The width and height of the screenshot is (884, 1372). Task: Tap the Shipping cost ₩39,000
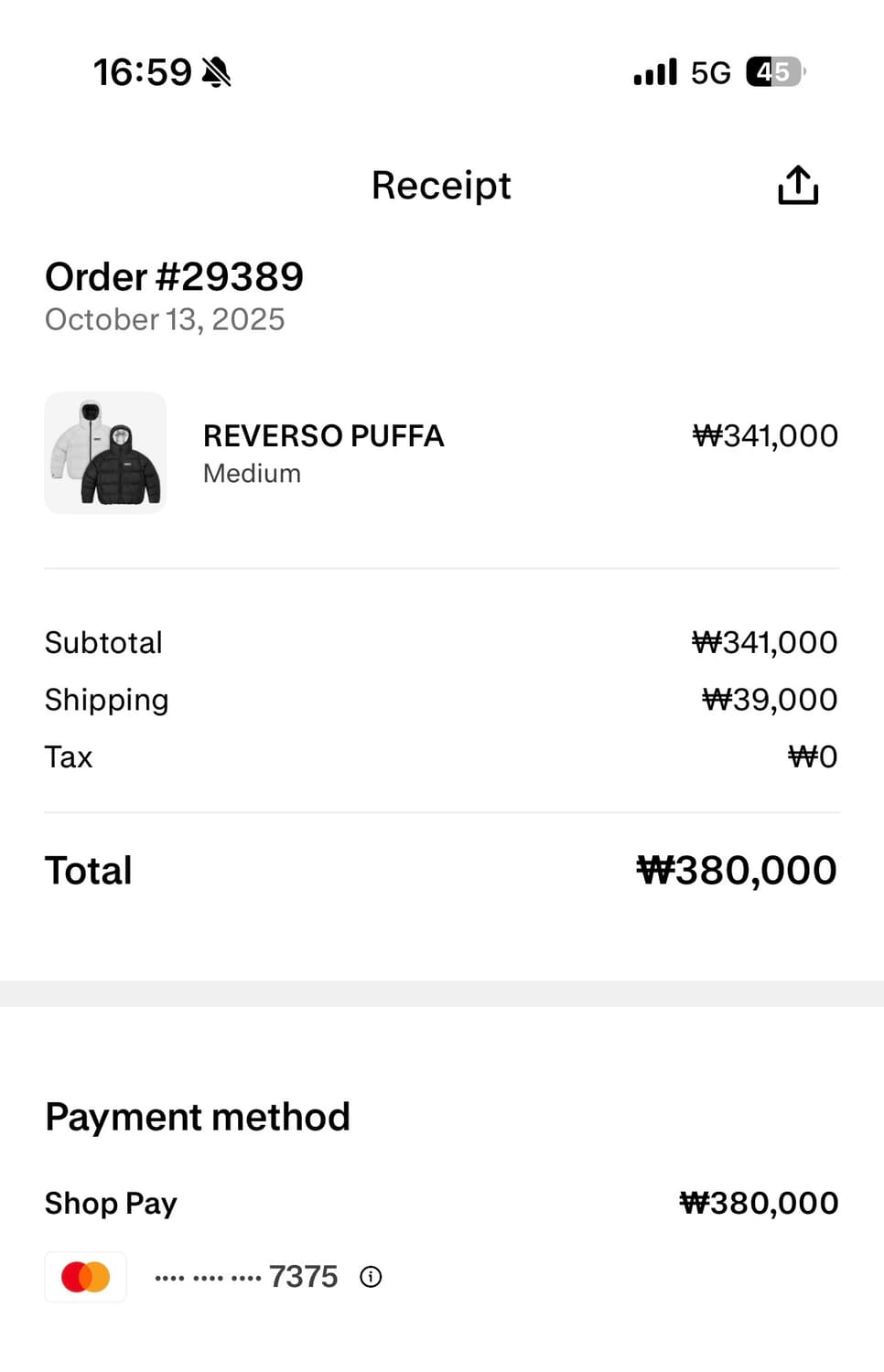pyautogui.click(x=770, y=700)
